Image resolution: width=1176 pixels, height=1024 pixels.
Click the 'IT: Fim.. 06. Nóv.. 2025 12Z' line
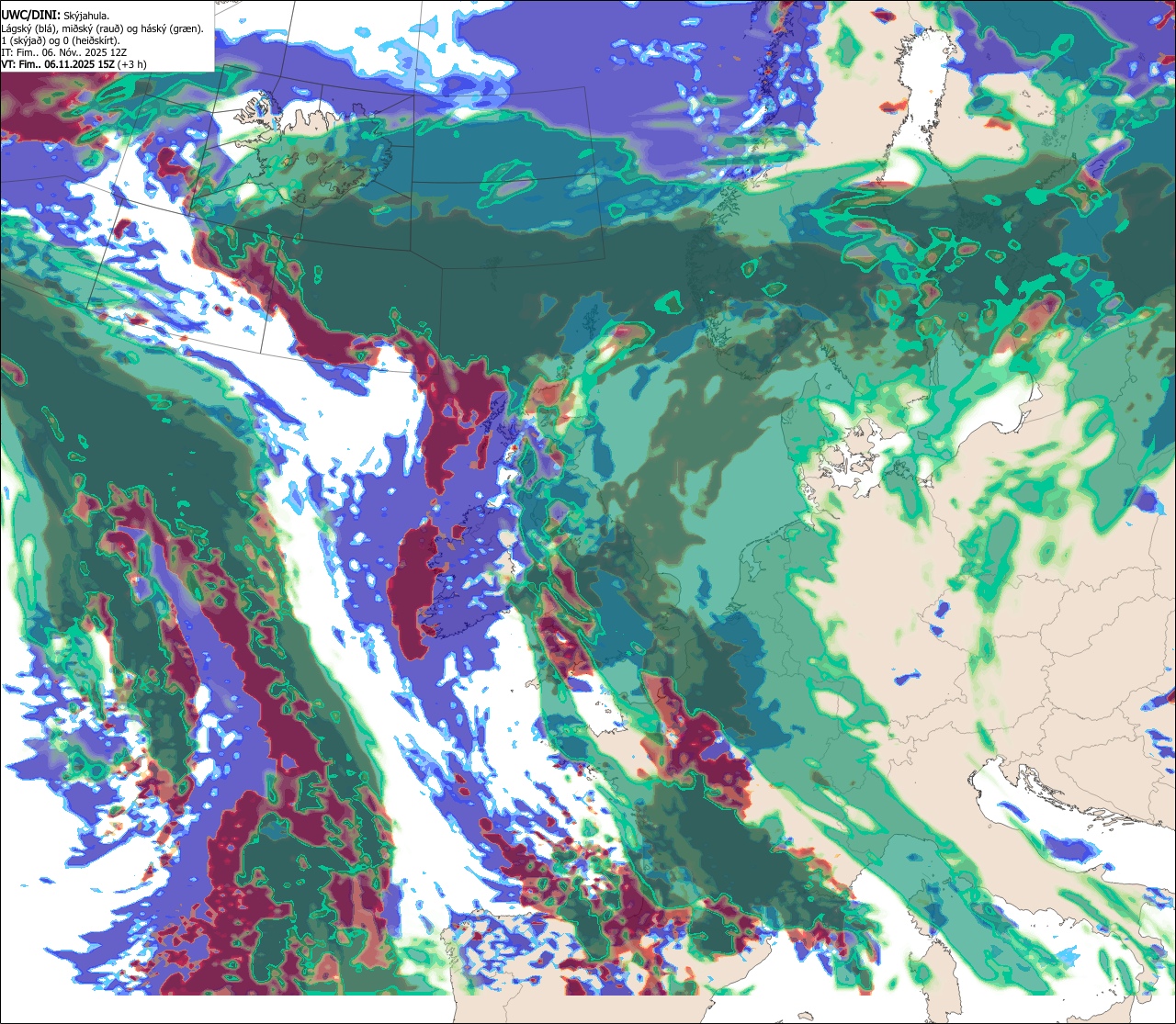[64, 53]
